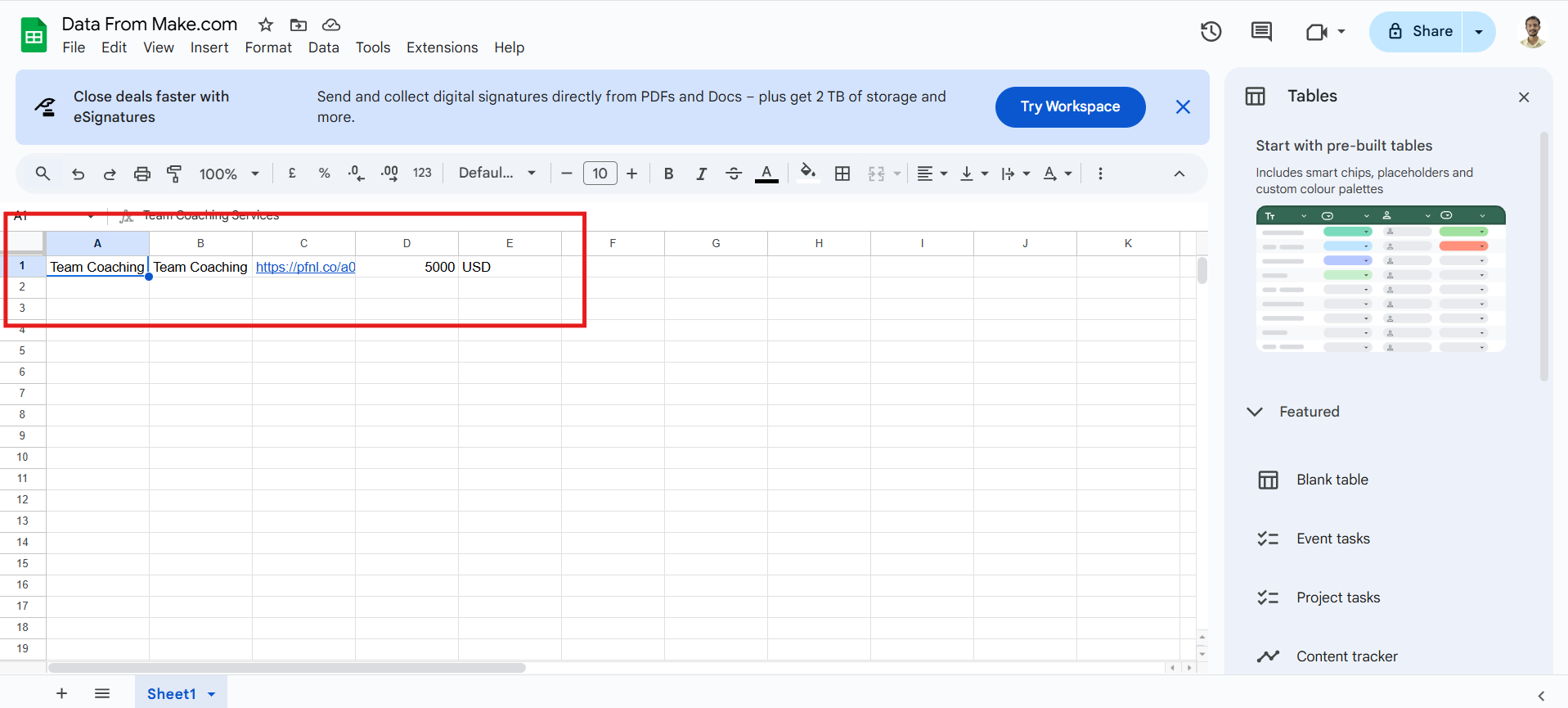Decrease decimal places

pyautogui.click(x=357, y=174)
